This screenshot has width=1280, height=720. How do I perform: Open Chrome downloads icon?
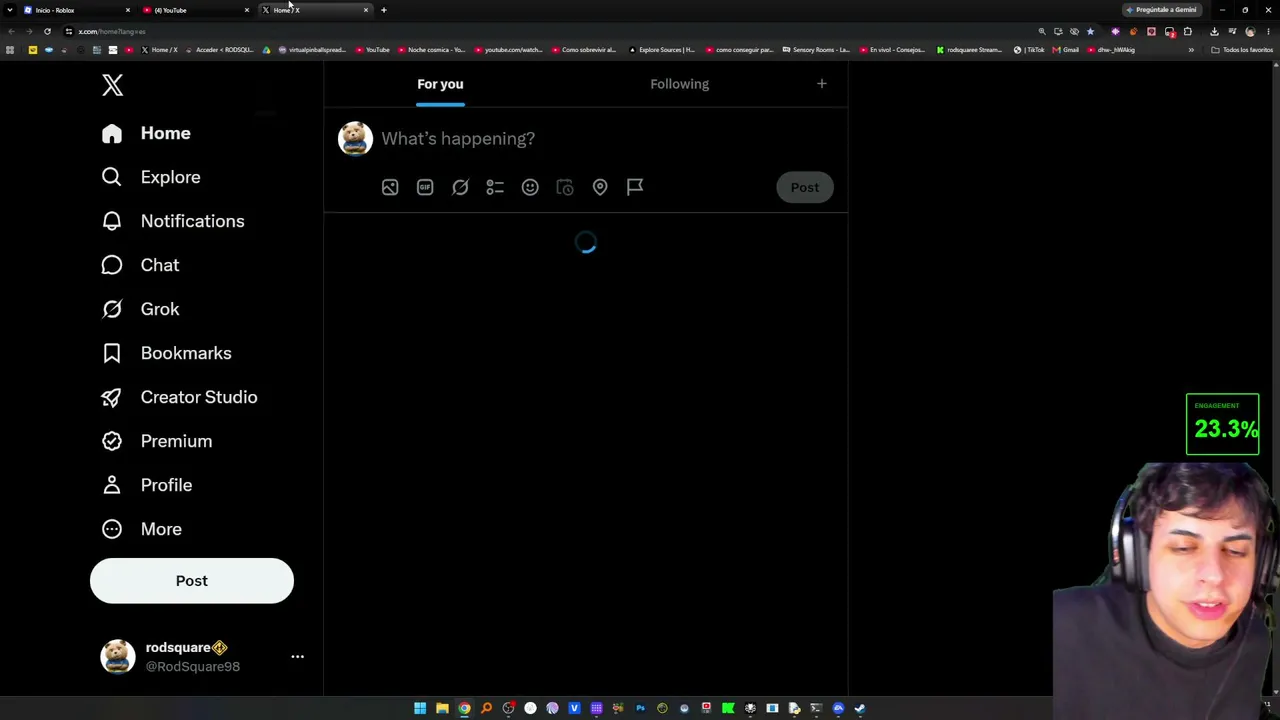click(1214, 32)
